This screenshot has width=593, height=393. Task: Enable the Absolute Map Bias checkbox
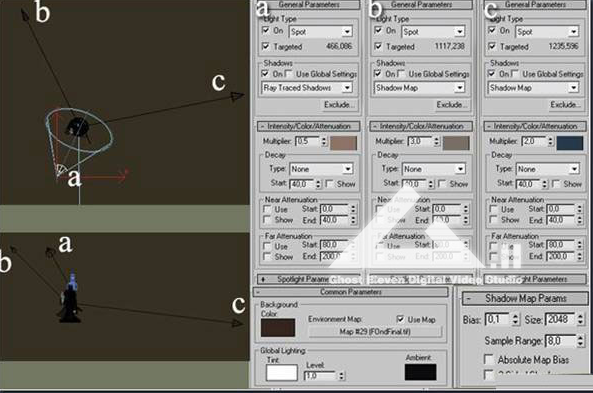[489, 359]
